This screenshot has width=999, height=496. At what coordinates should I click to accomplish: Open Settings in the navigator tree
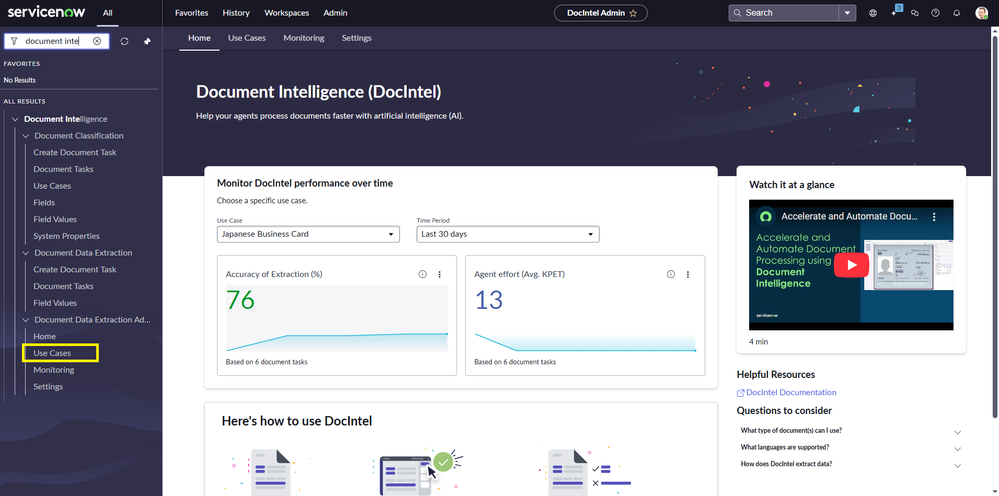click(48, 386)
